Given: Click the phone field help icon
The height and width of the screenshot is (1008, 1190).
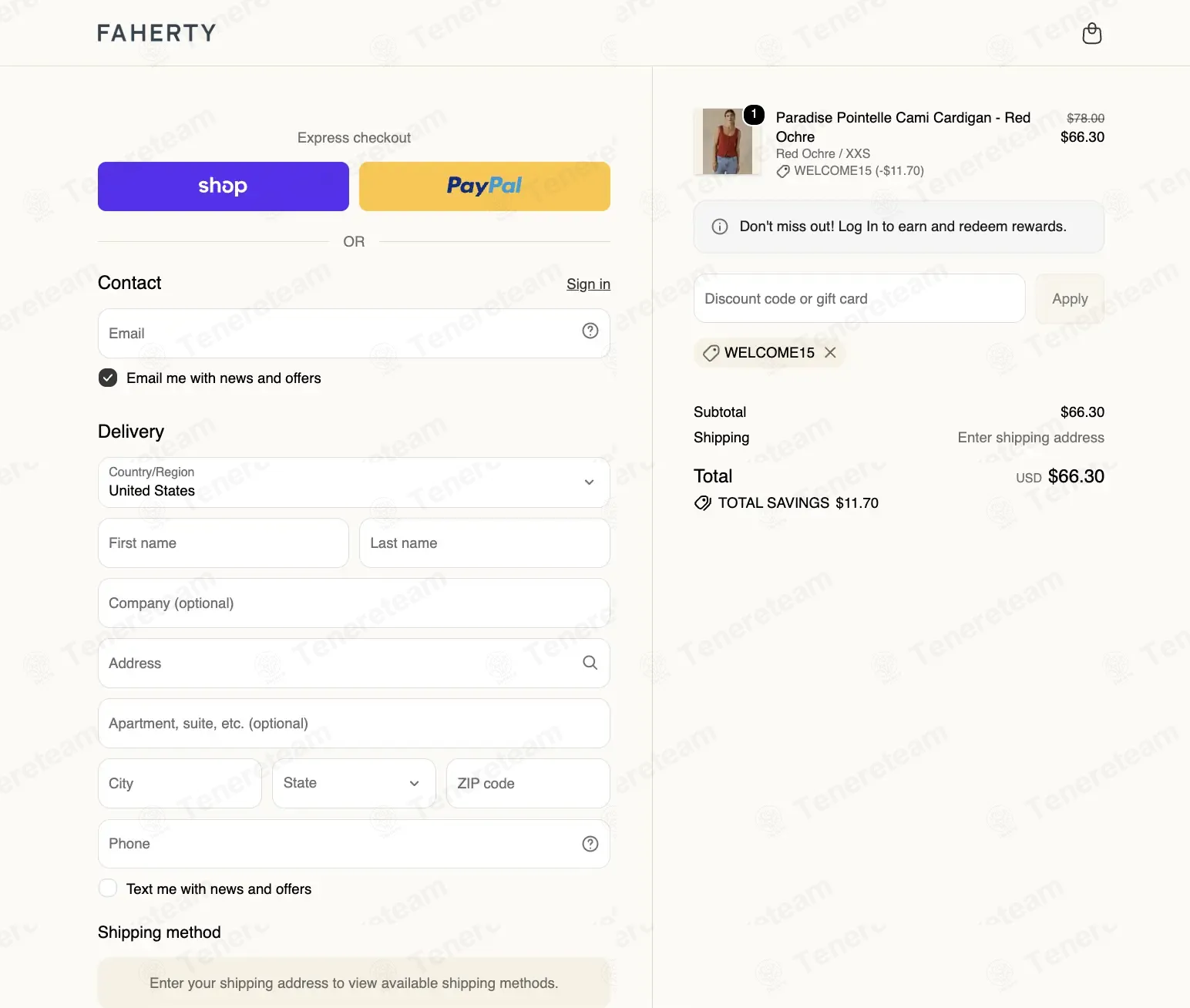Looking at the screenshot, I should 590,844.
